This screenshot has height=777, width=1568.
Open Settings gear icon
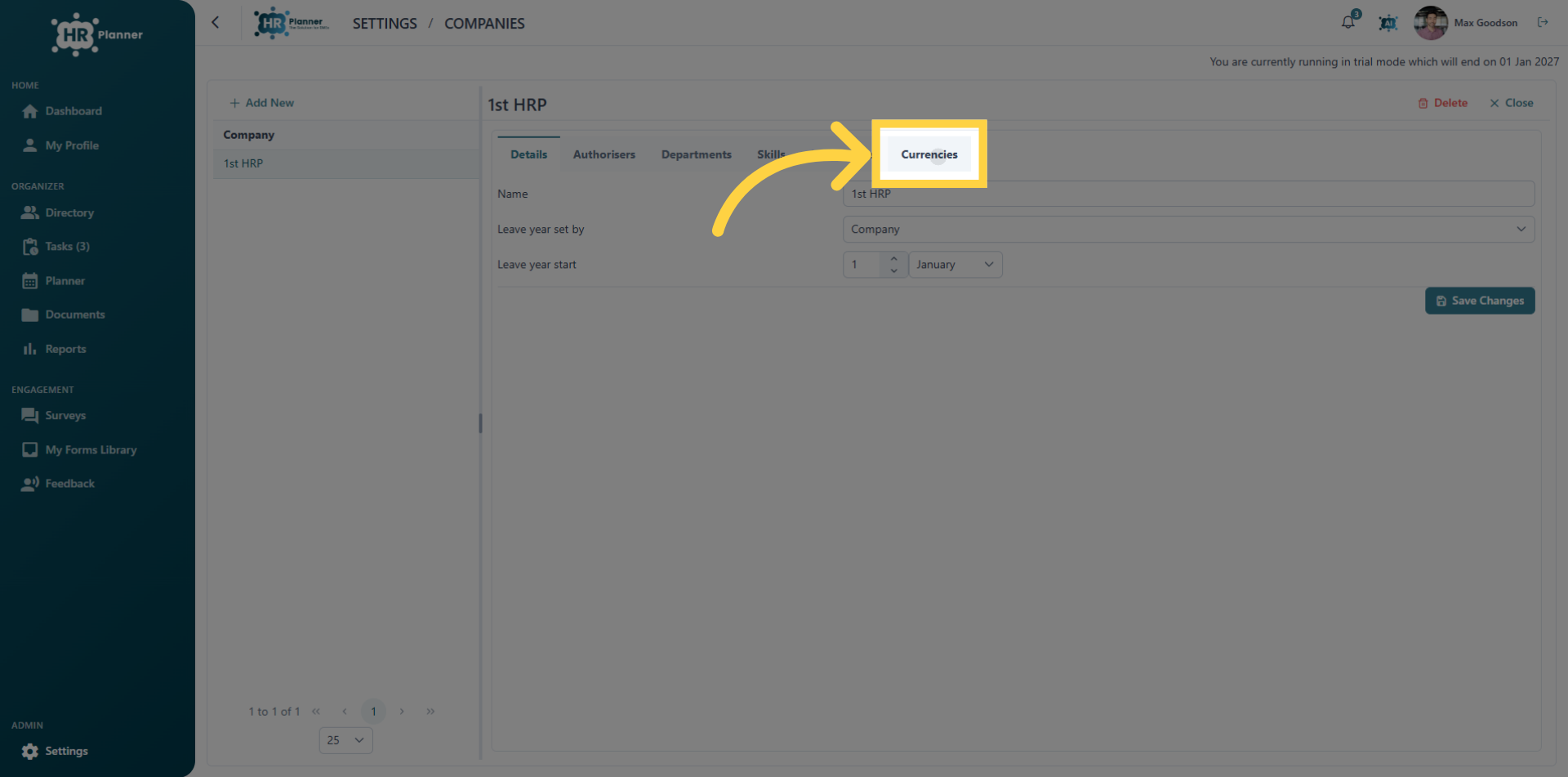[30, 752]
